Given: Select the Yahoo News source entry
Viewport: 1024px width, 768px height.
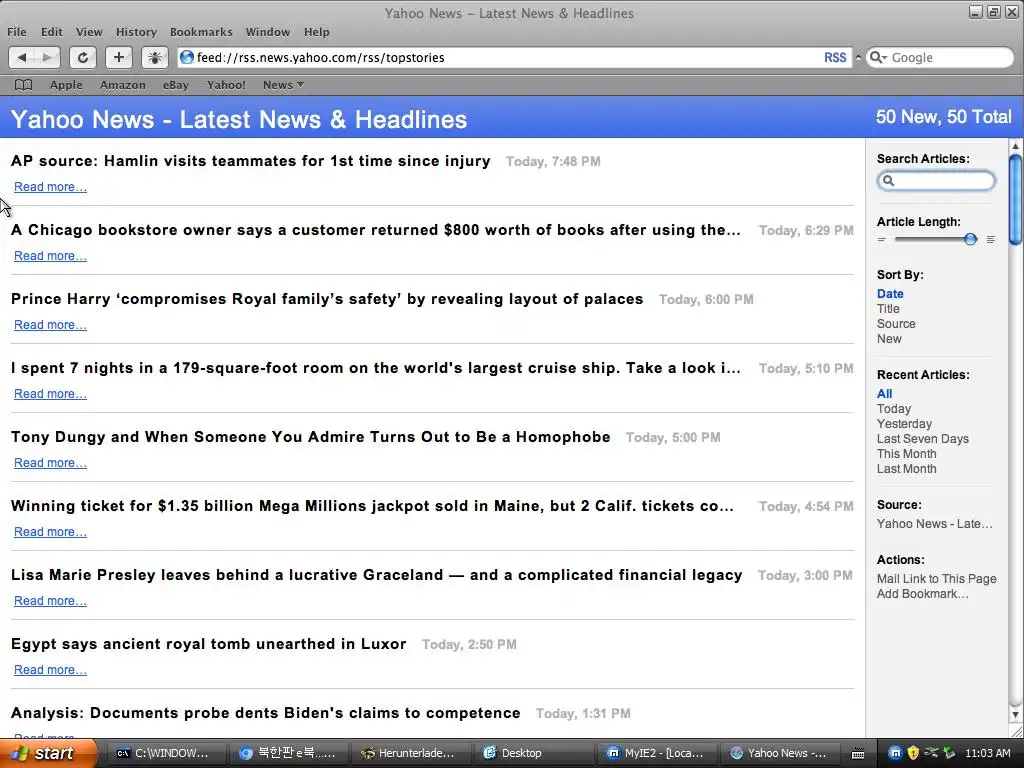Looking at the screenshot, I should click(935, 524).
